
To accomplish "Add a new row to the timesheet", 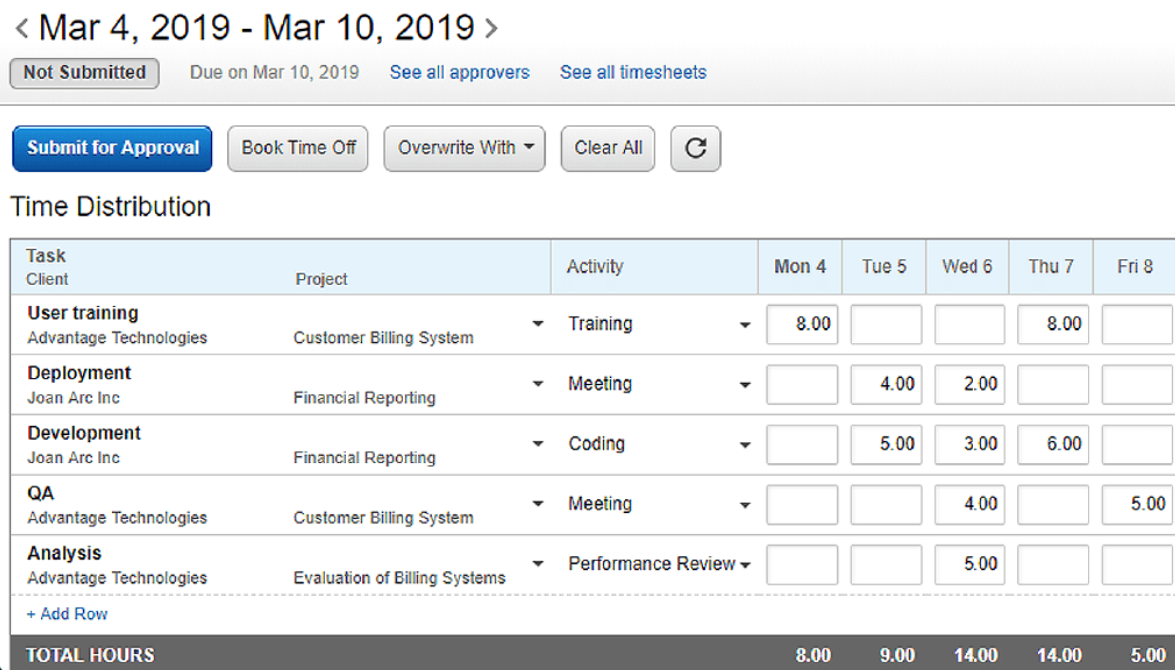I will click(x=67, y=614).
